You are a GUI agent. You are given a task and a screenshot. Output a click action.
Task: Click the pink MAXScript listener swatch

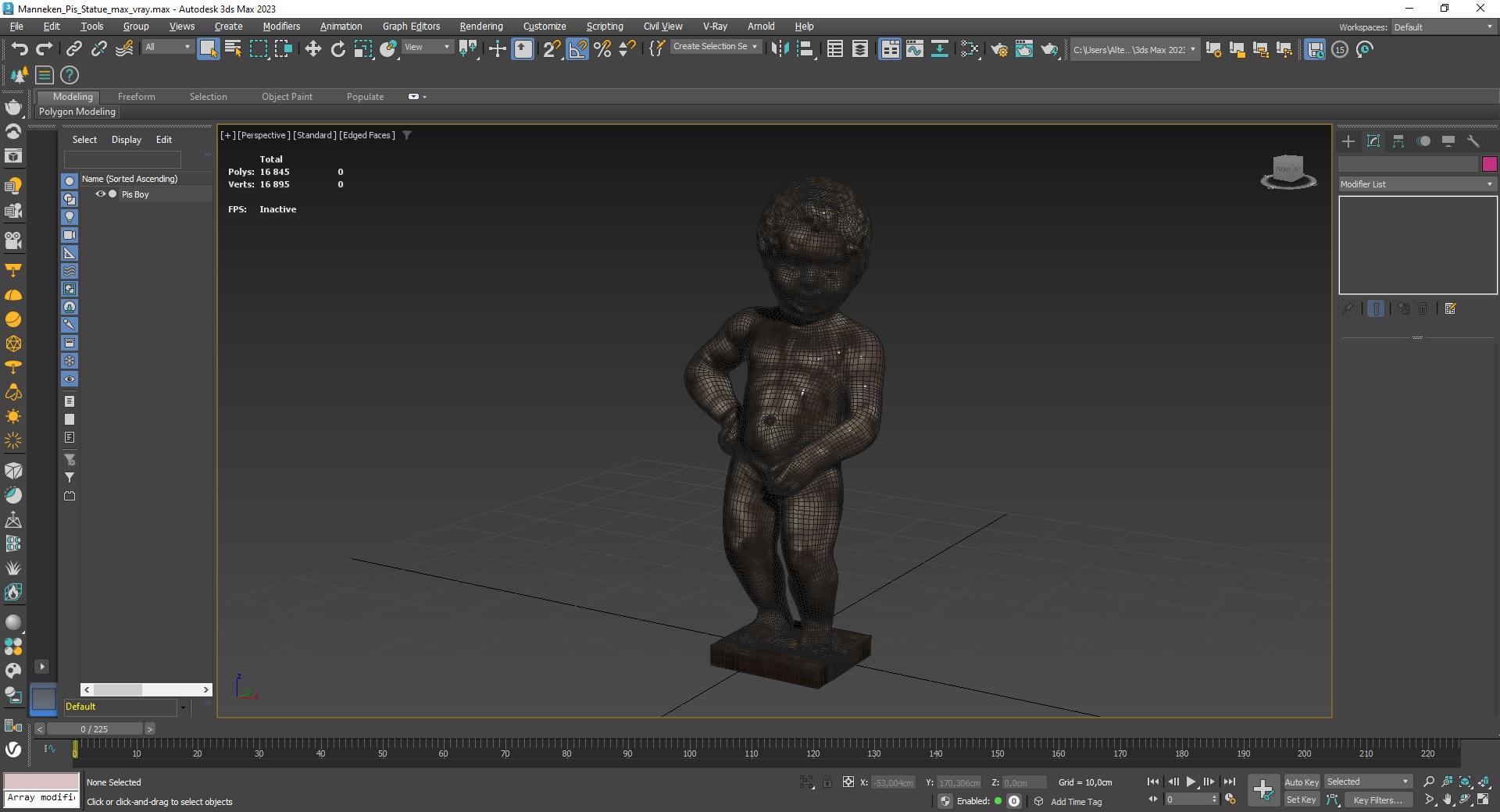[x=41, y=782]
